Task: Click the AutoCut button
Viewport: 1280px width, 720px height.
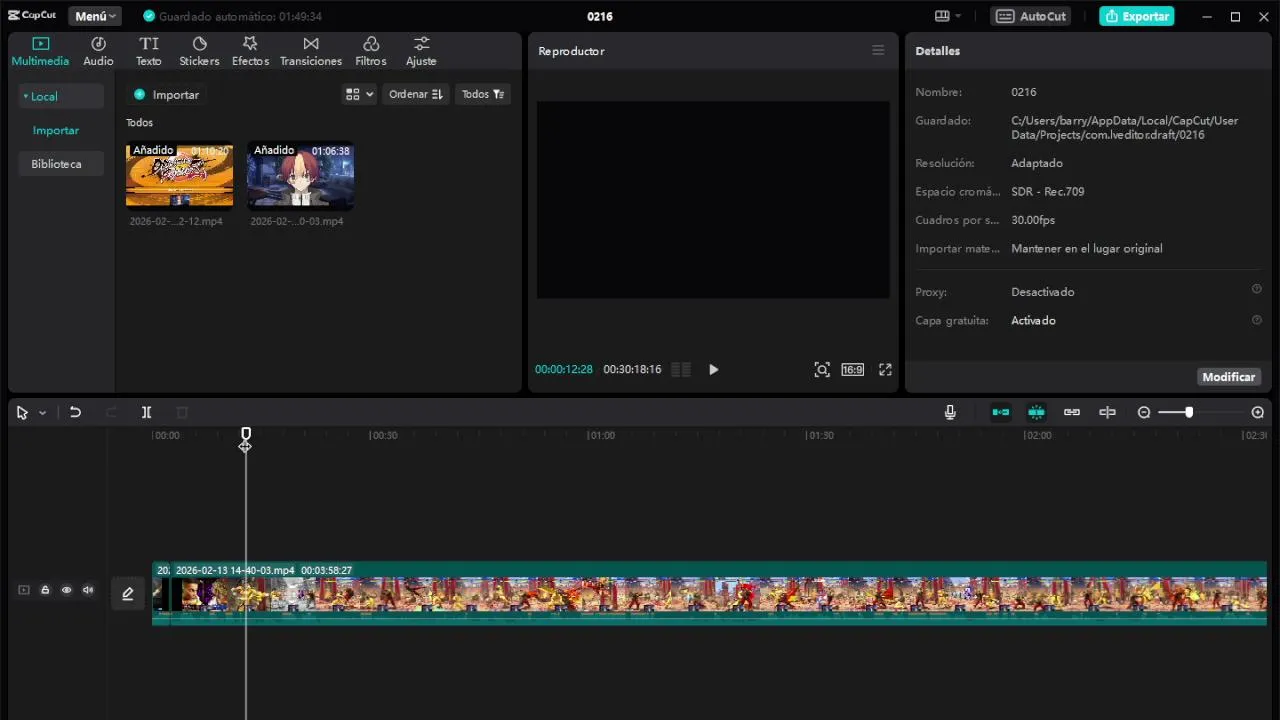Action: pyautogui.click(x=1031, y=16)
